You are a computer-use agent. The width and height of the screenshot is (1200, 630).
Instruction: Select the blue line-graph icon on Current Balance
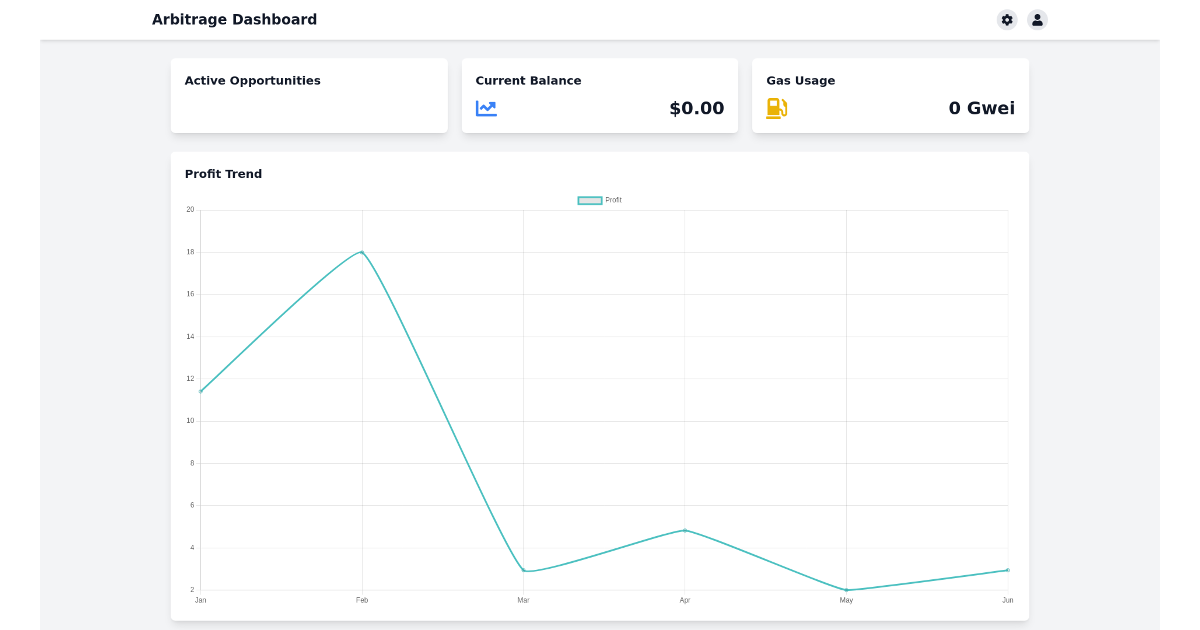(486, 108)
